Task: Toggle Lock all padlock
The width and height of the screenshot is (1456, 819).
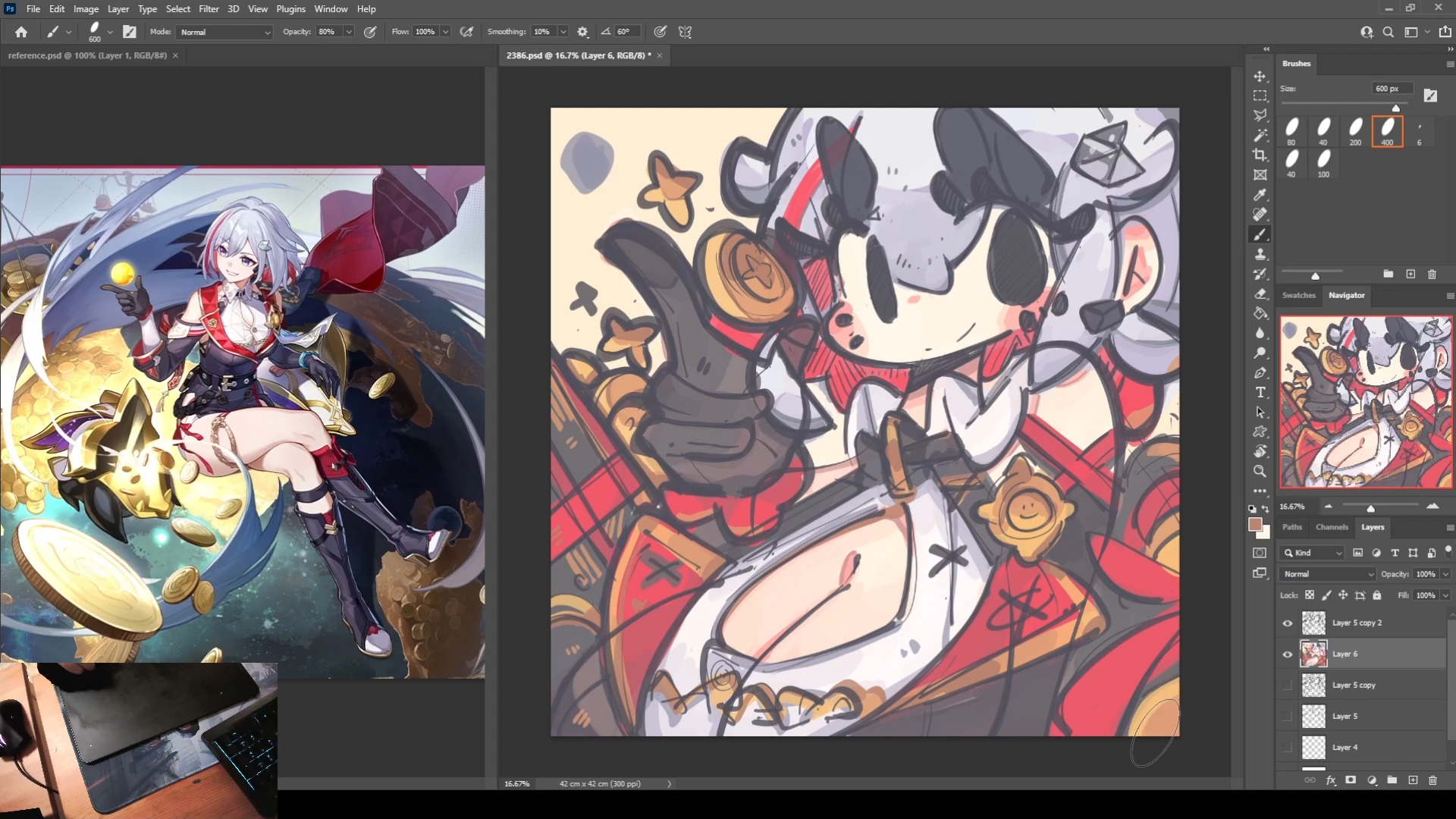Action: (1377, 595)
